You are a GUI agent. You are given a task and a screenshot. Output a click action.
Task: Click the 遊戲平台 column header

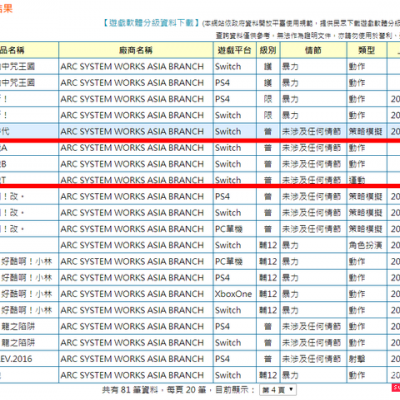tap(235, 50)
